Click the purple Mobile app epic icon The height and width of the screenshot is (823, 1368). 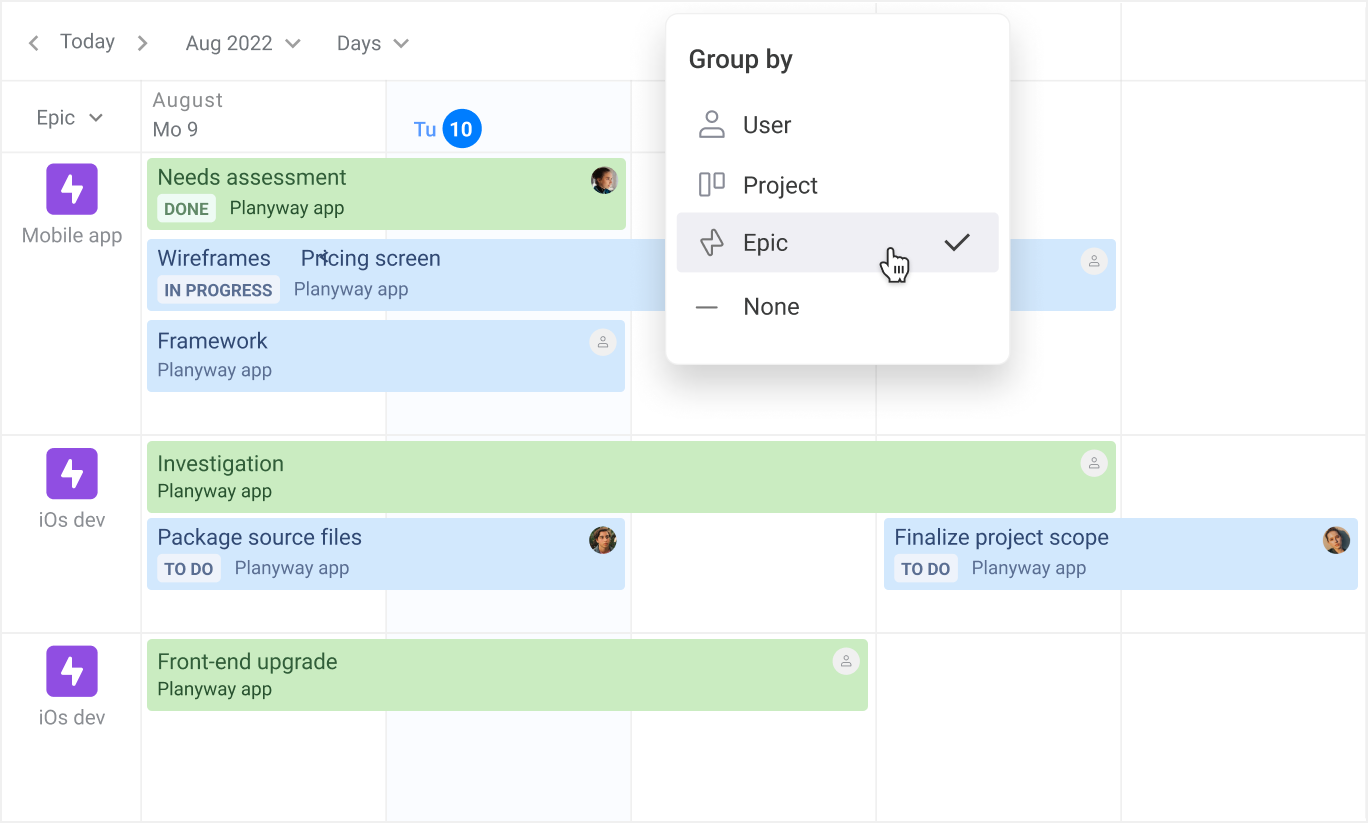click(72, 189)
